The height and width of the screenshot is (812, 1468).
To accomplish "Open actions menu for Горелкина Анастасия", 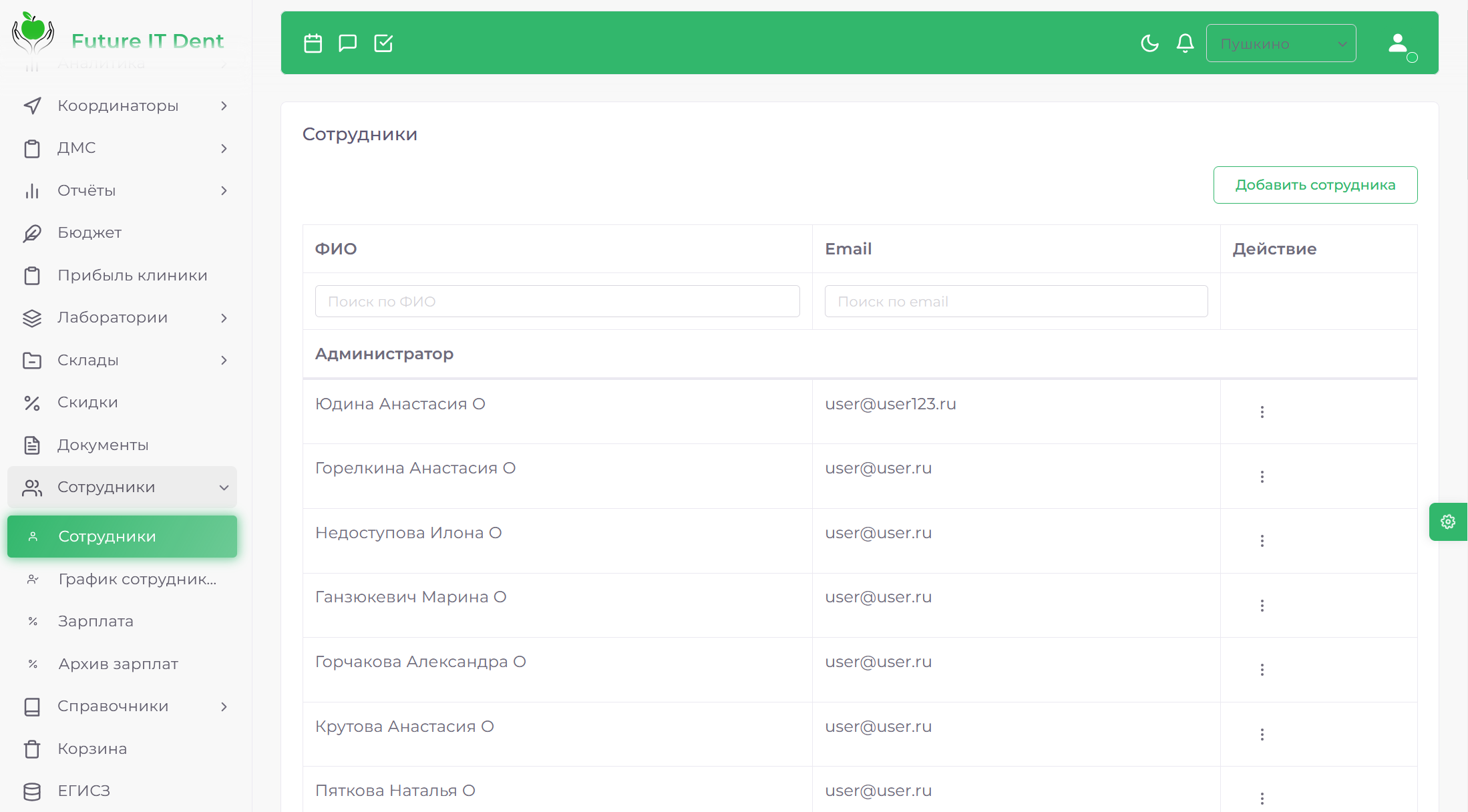I will [x=1262, y=477].
